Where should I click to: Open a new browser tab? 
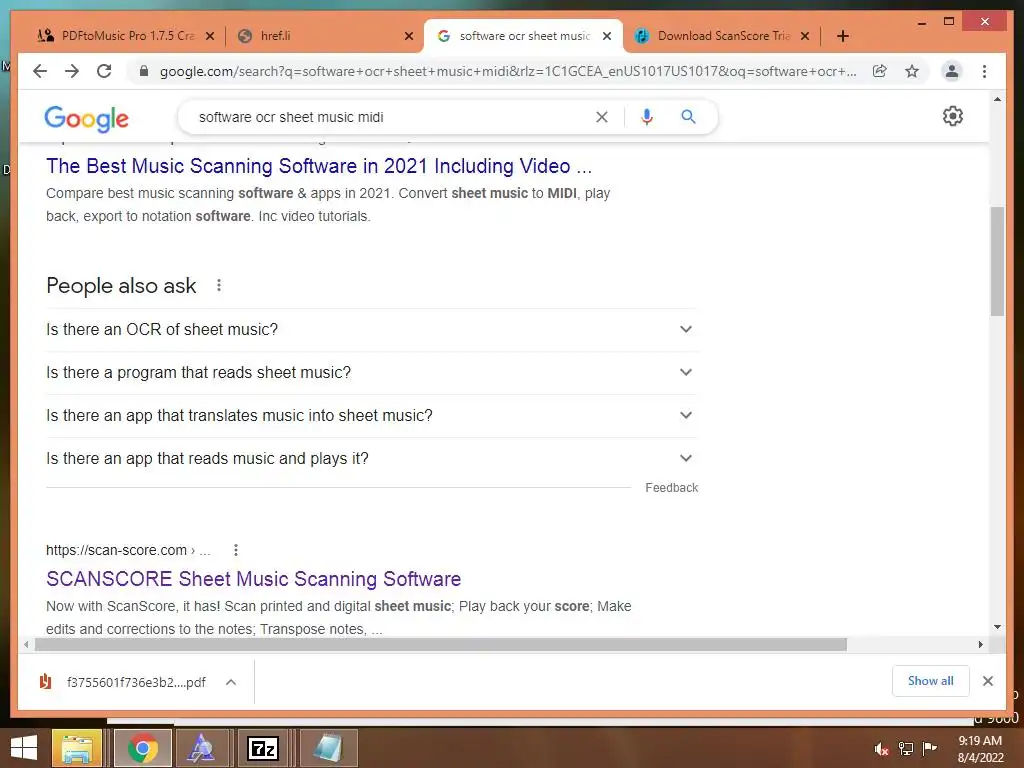(x=842, y=36)
